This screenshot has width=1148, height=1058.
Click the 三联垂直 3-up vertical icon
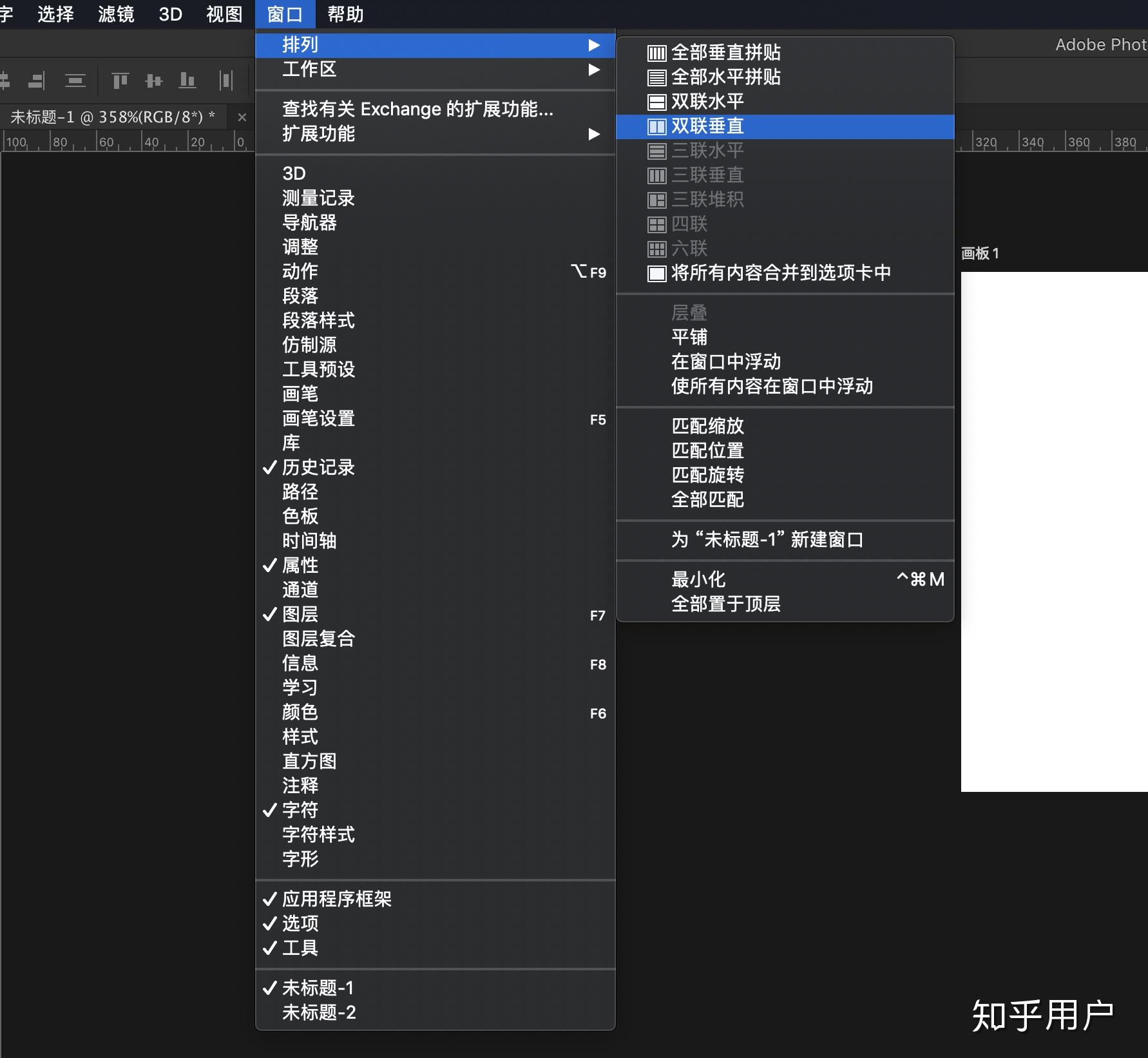tap(656, 175)
